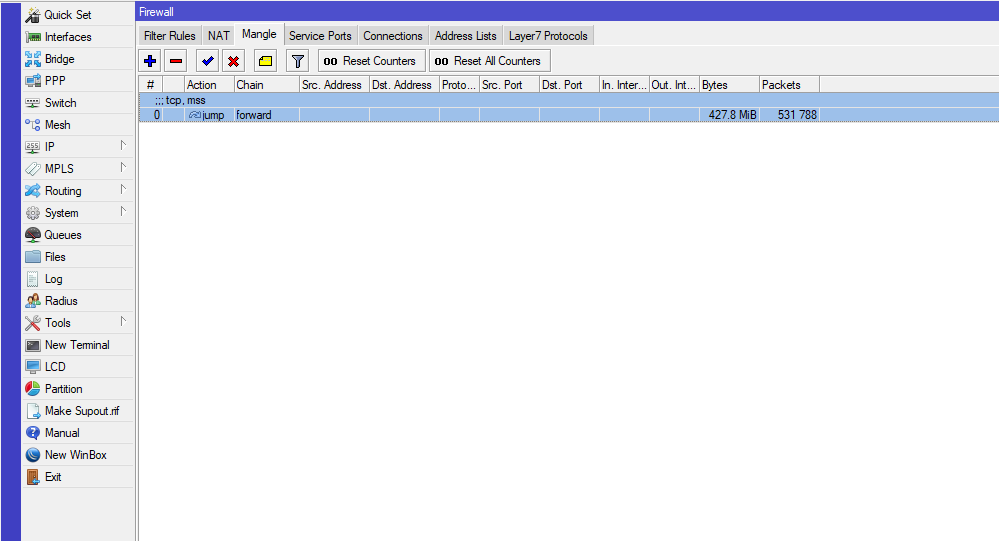Expand the Routing submenu
The image size is (999, 541).
(x=123, y=190)
